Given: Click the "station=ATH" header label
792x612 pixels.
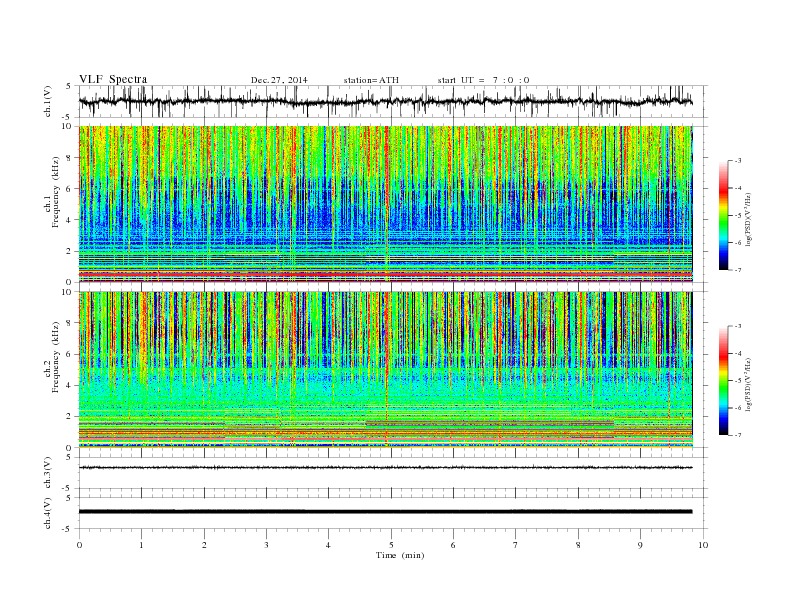Looking at the screenshot, I should [371, 80].
